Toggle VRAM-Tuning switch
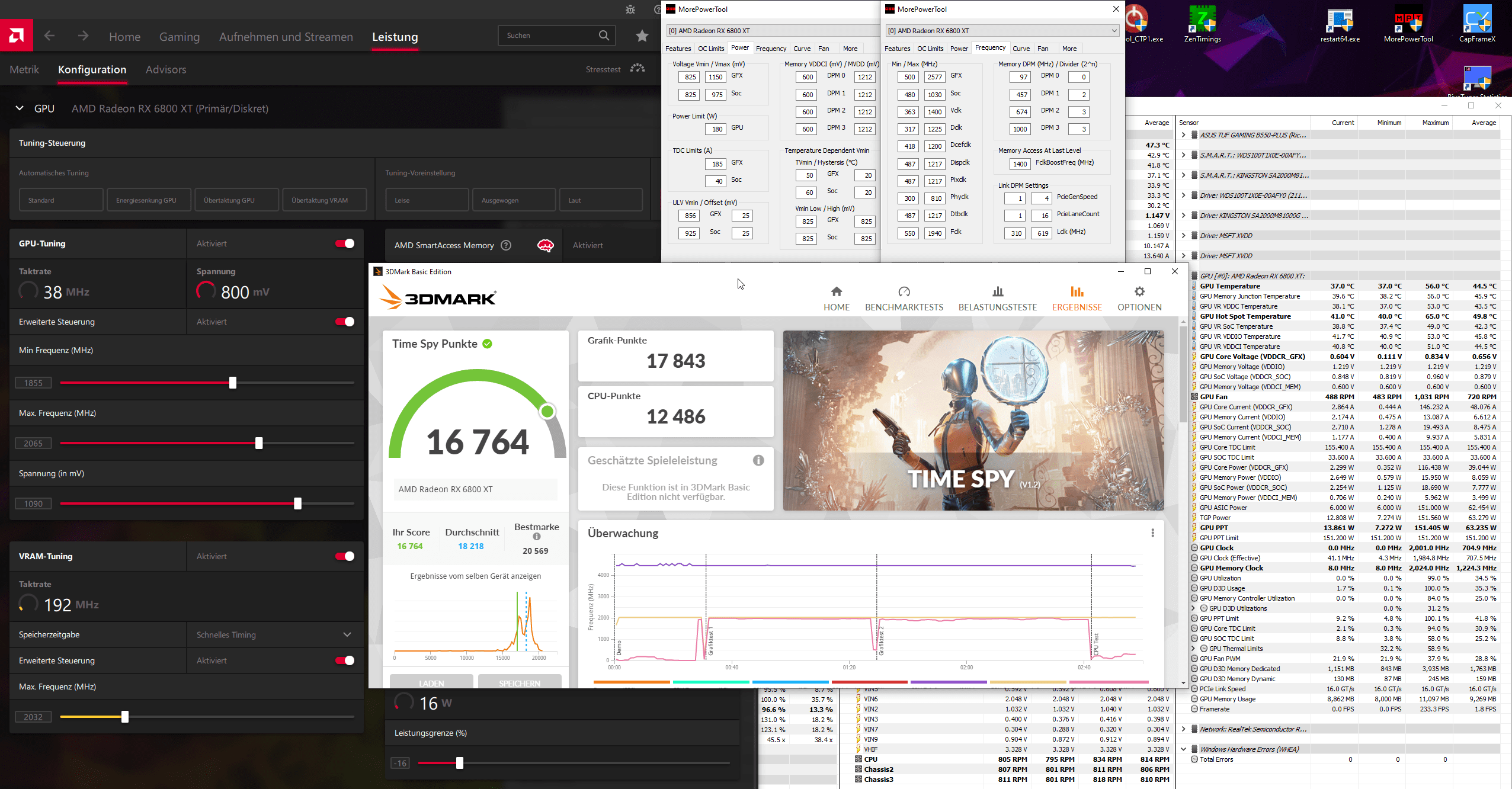This screenshot has height=789, width=1512. tap(344, 556)
